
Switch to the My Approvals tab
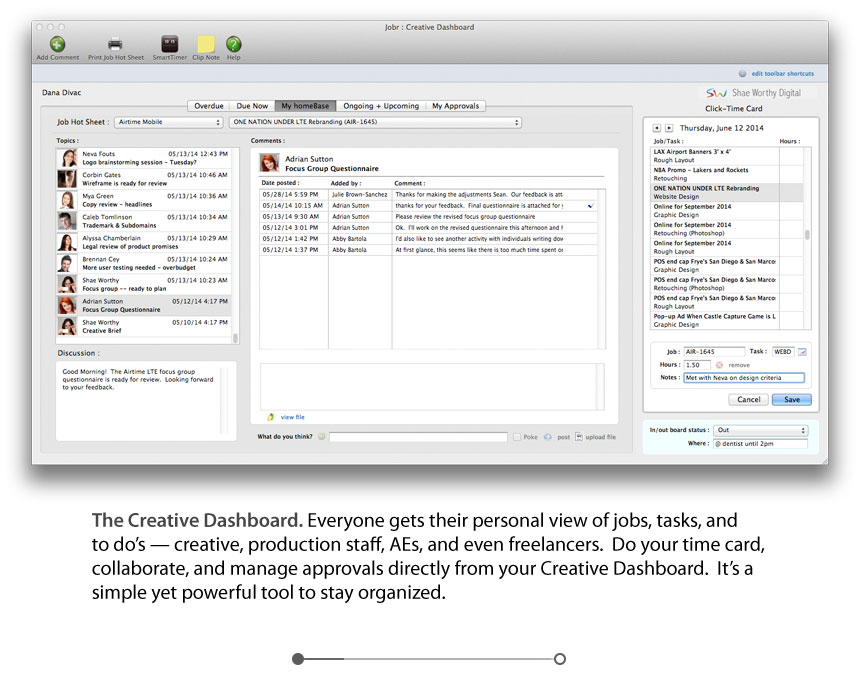pyautogui.click(x=455, y=106)
